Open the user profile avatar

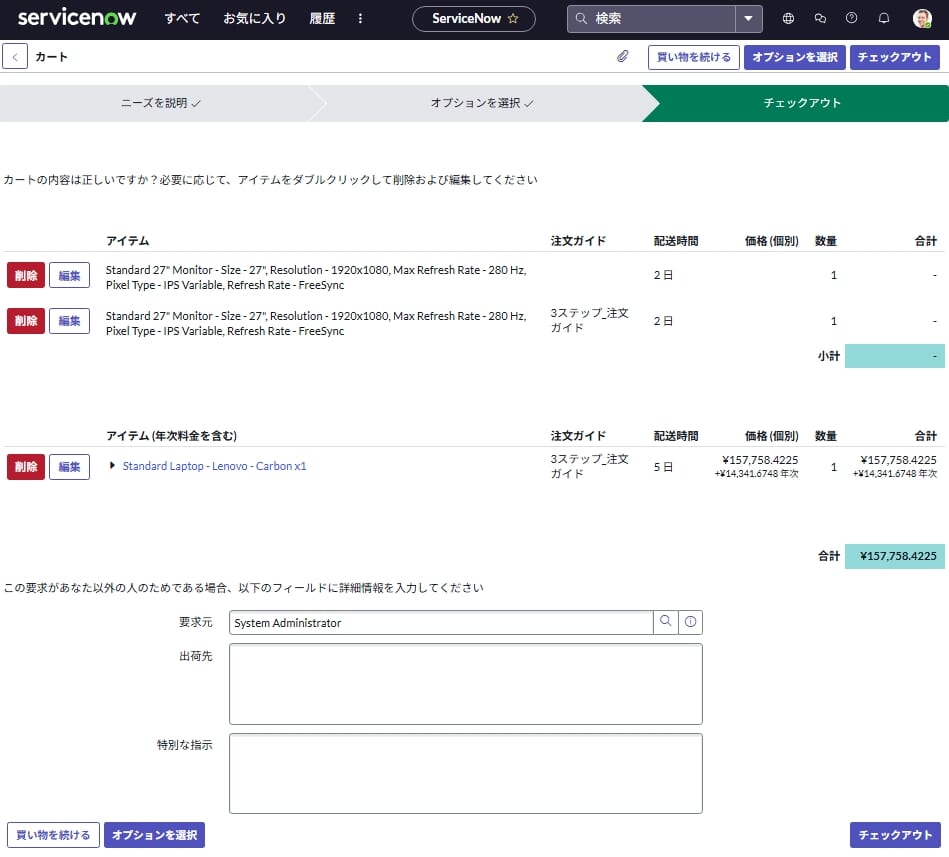922,19
